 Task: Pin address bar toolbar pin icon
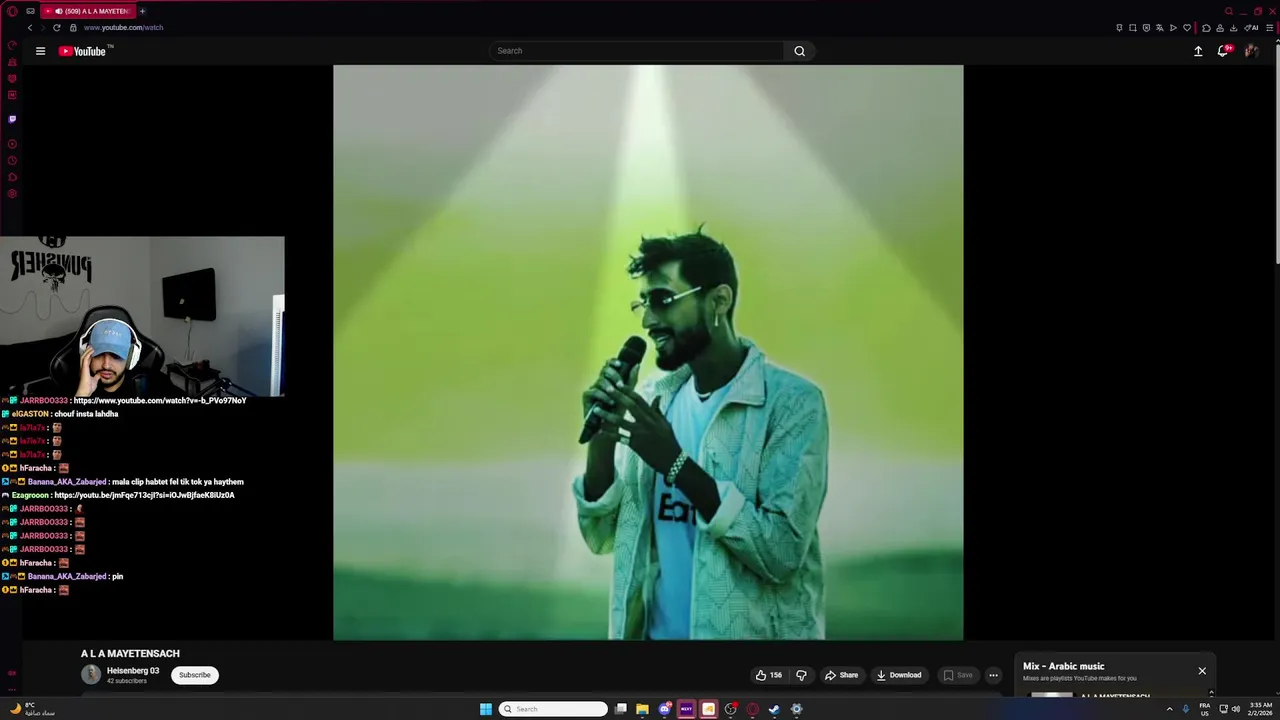click(1119, 28)
